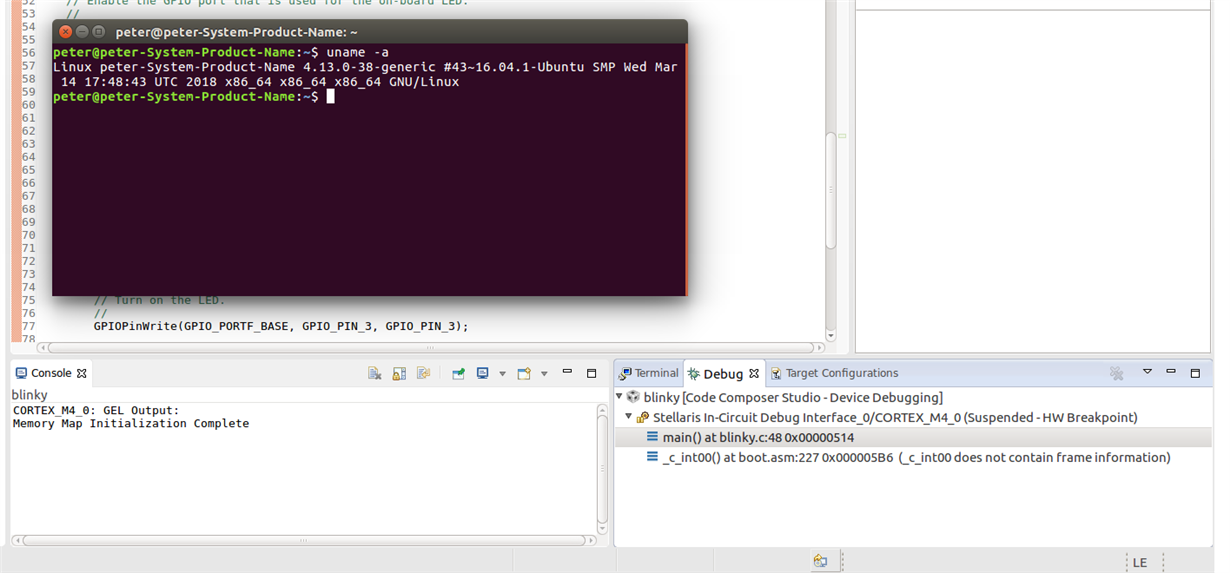Click the CORTEX_M4_0 core icon in Debug tree
The image size is (1230, 573).
pyautogui.click(x=643, y=417)
